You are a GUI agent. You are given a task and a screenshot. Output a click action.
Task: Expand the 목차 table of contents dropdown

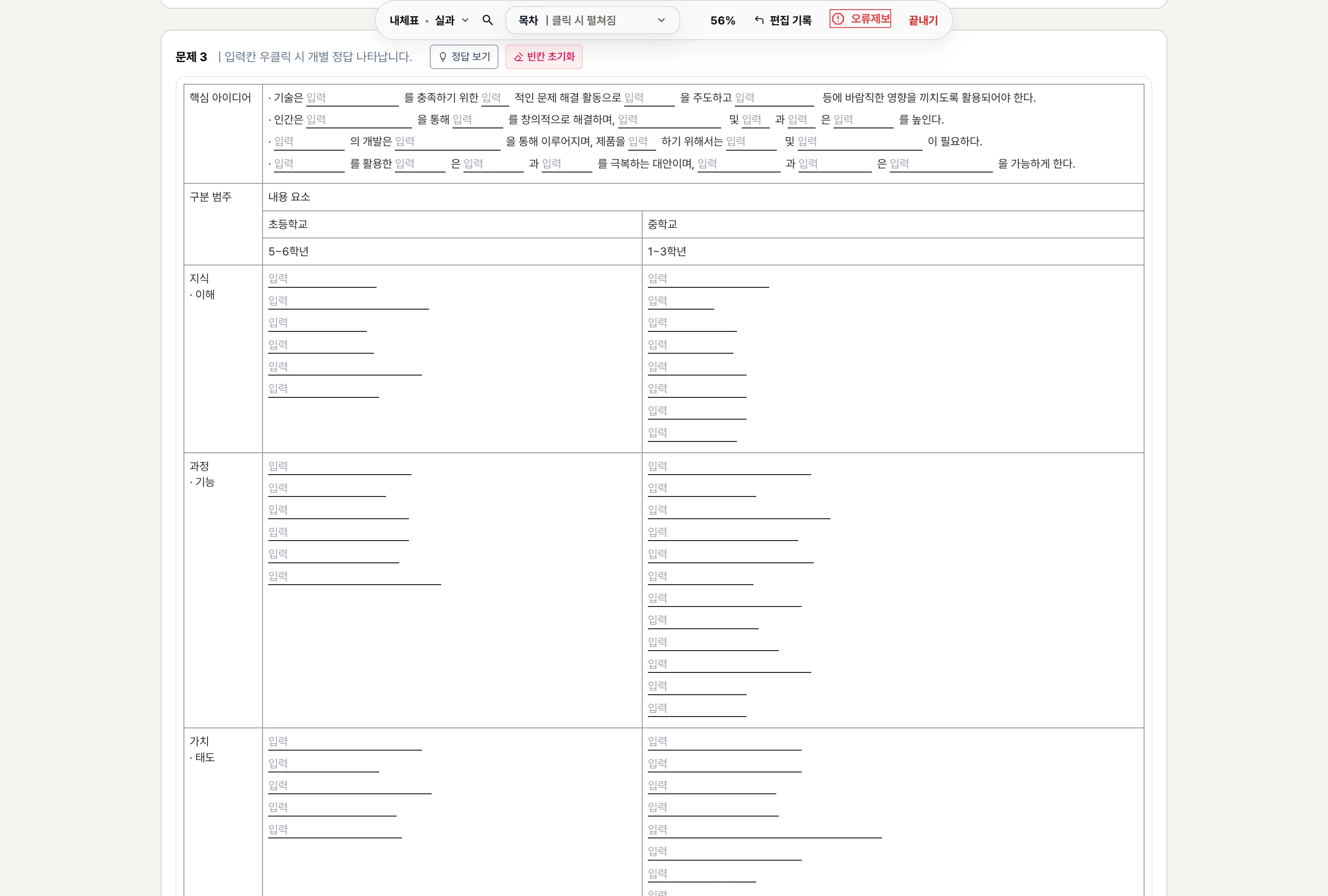pos(592,21)
